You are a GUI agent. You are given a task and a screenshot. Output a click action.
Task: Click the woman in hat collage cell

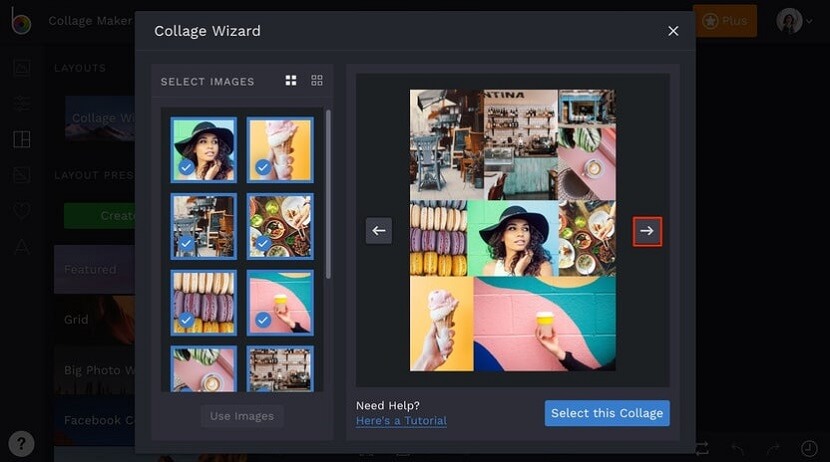pos(513,238)
